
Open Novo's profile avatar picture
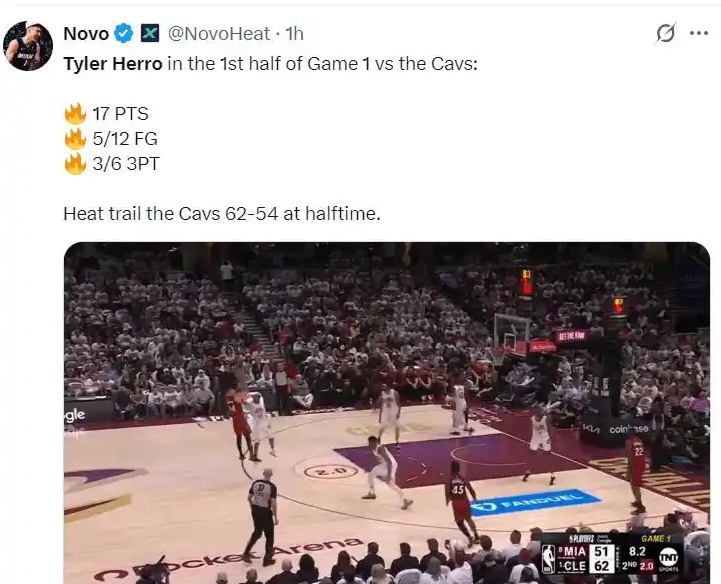(x=28, y=46)
